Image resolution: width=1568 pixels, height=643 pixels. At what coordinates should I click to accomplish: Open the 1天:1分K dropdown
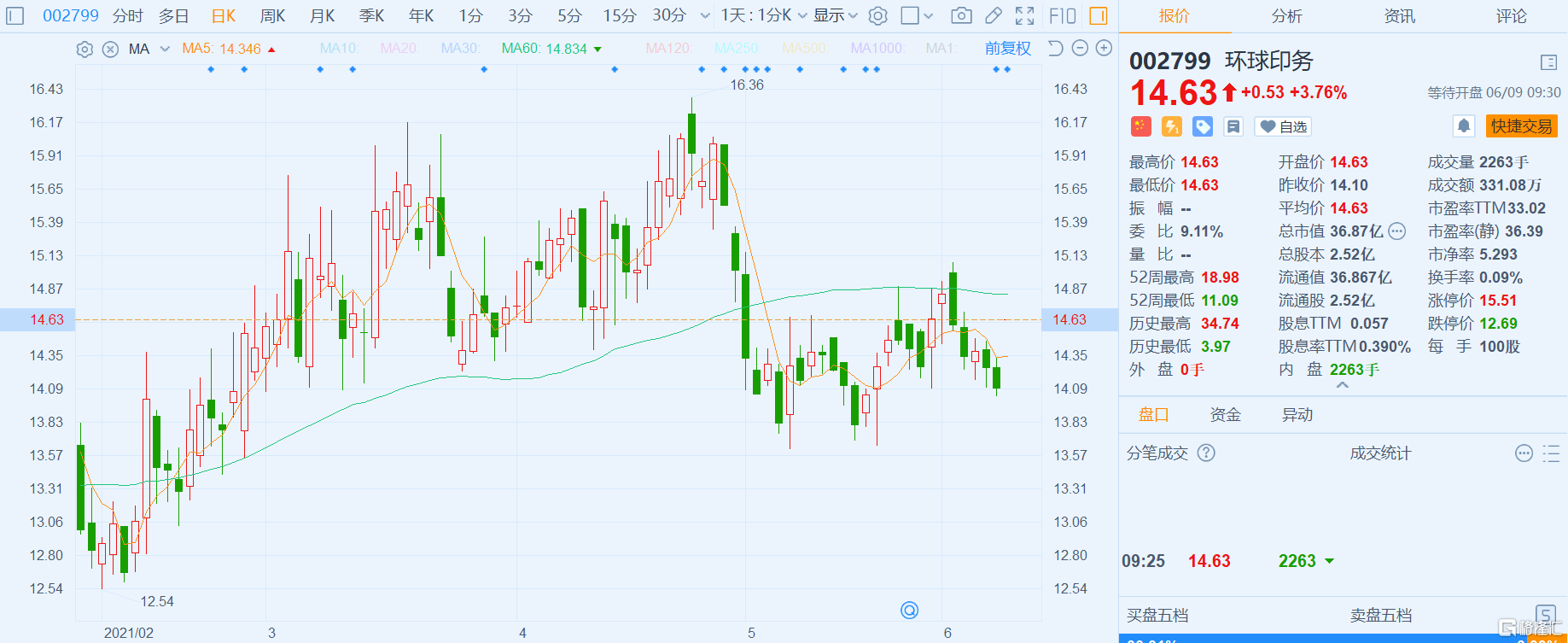(x=763, y=15)
